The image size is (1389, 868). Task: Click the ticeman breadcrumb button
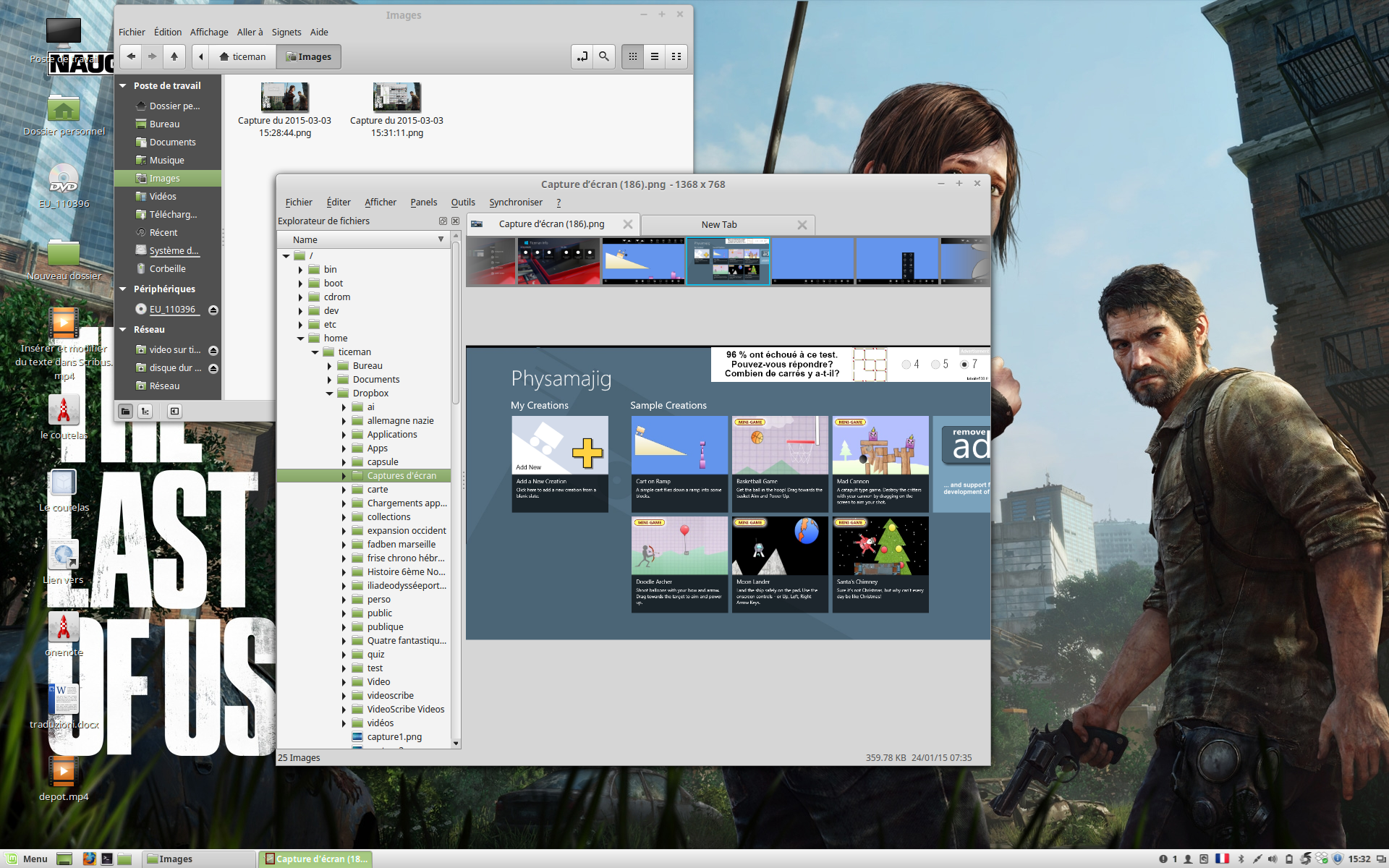[243, 56]
